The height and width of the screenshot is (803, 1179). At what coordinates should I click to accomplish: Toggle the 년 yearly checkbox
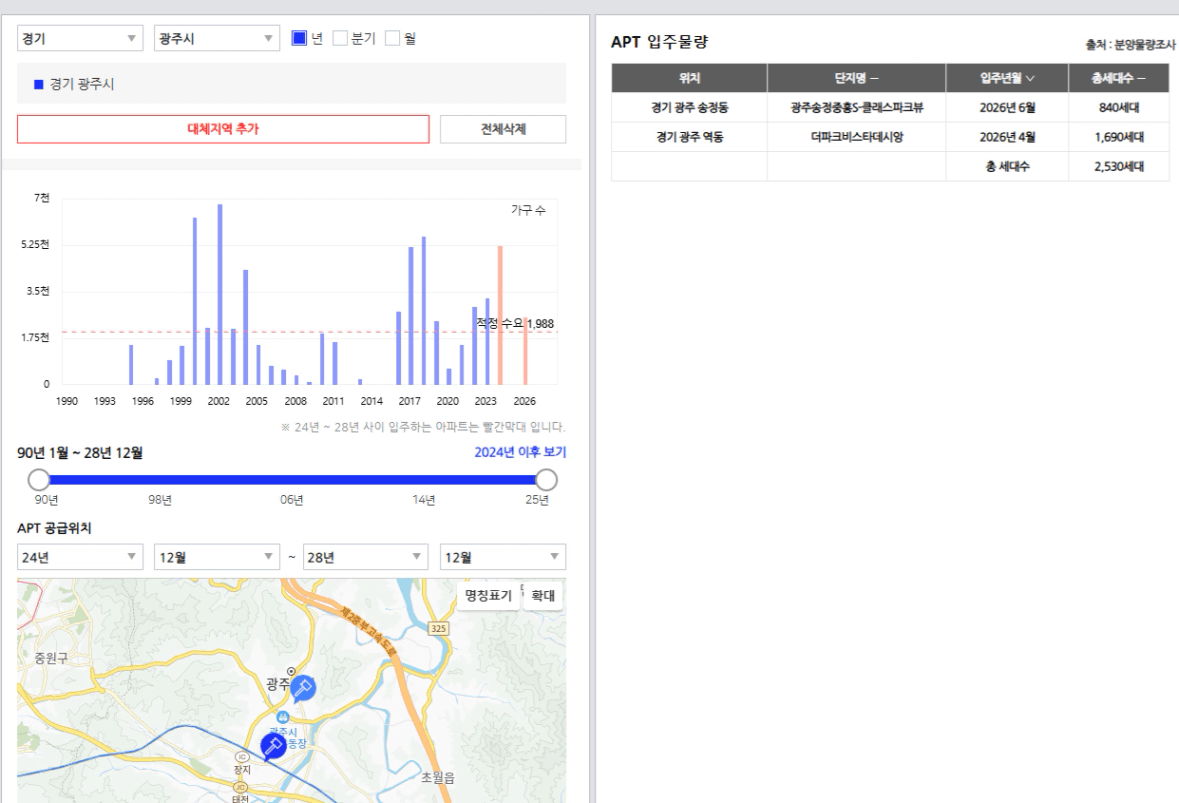click(x=299, y=38)
